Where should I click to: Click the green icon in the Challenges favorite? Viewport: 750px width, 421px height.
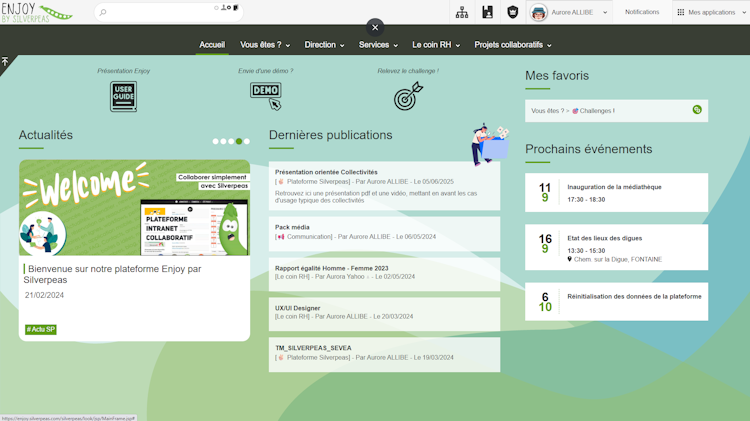[697, 110]
